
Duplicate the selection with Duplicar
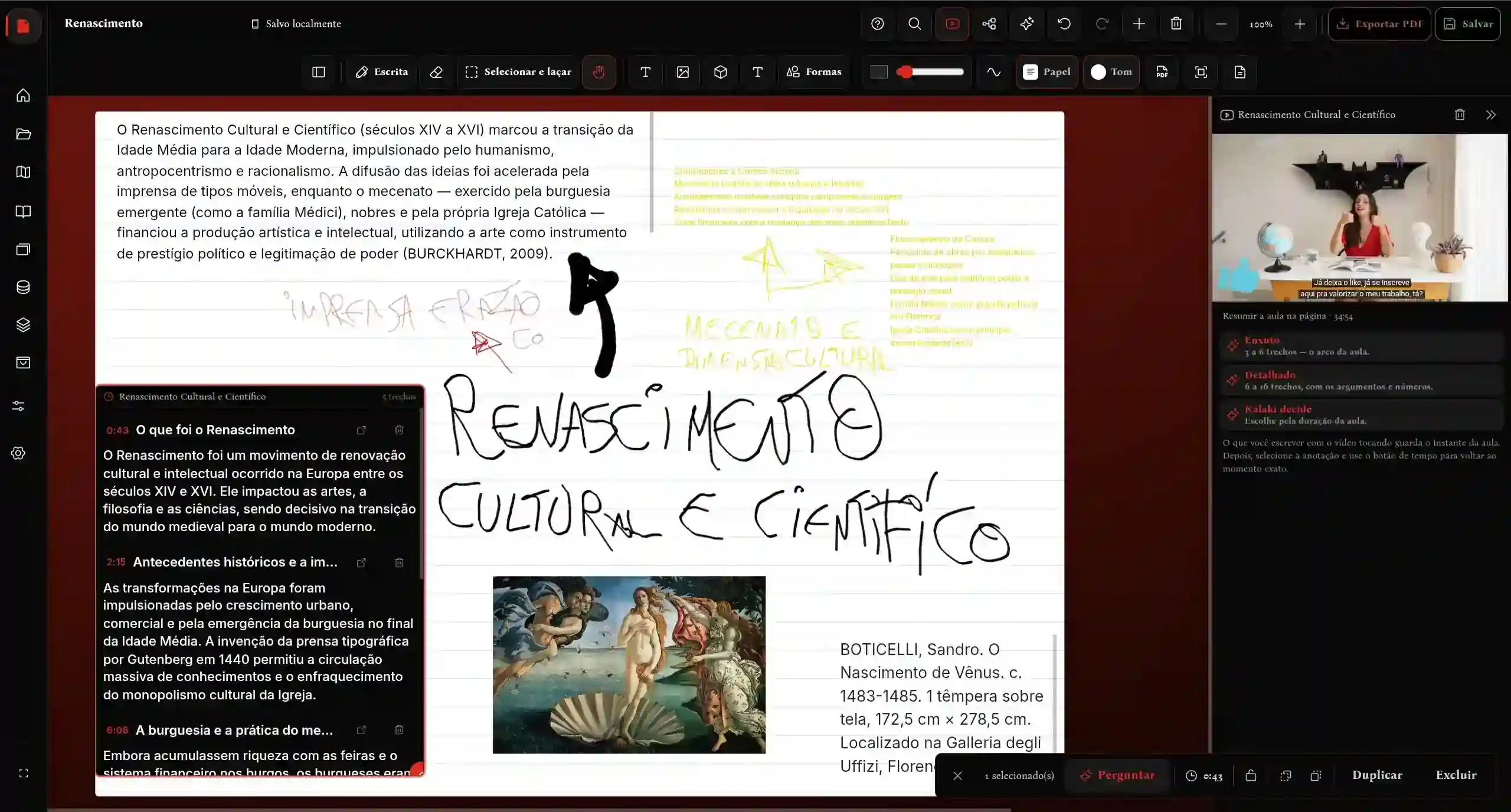1377,775
